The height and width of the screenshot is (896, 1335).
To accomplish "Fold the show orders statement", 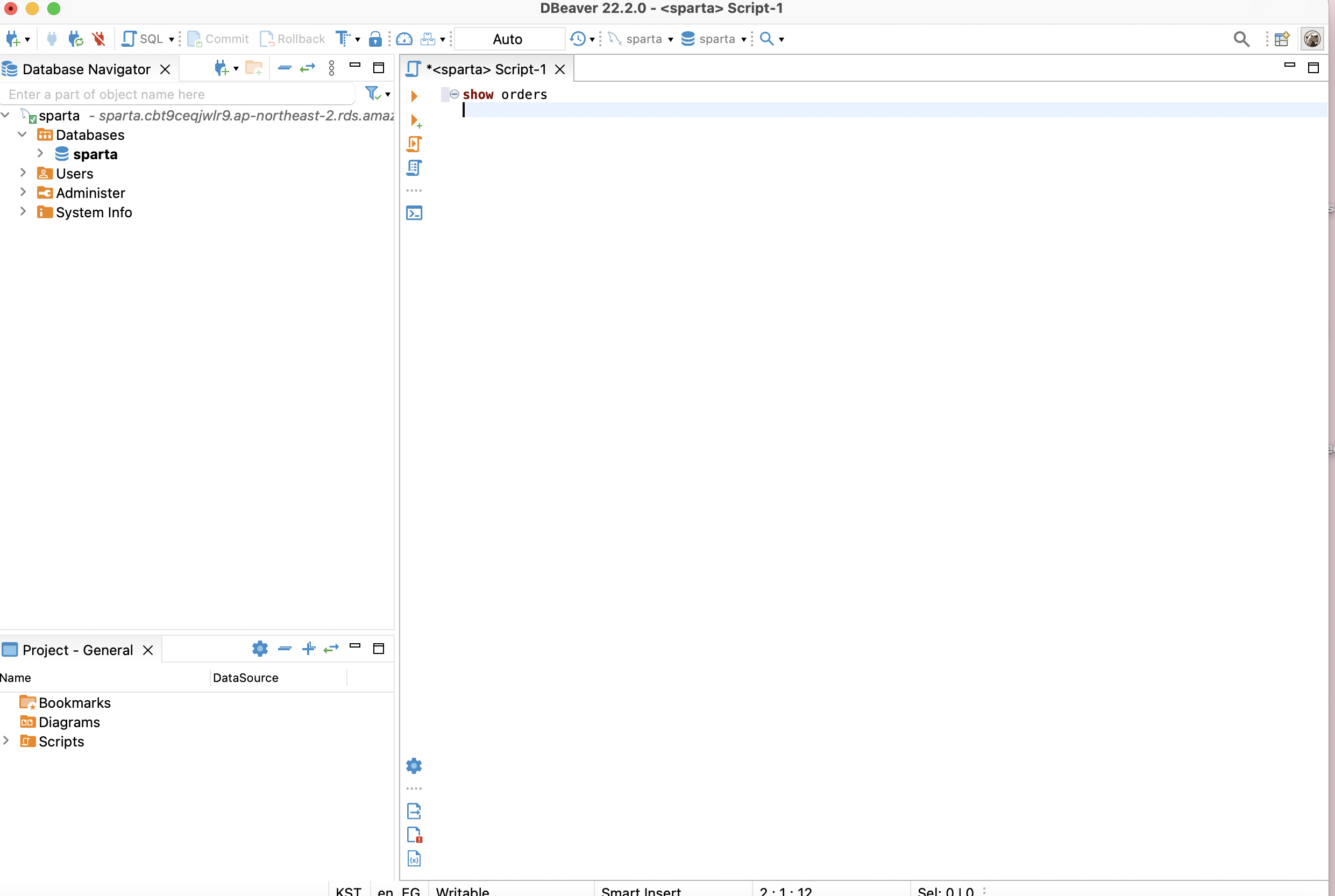I will (455, 94).
